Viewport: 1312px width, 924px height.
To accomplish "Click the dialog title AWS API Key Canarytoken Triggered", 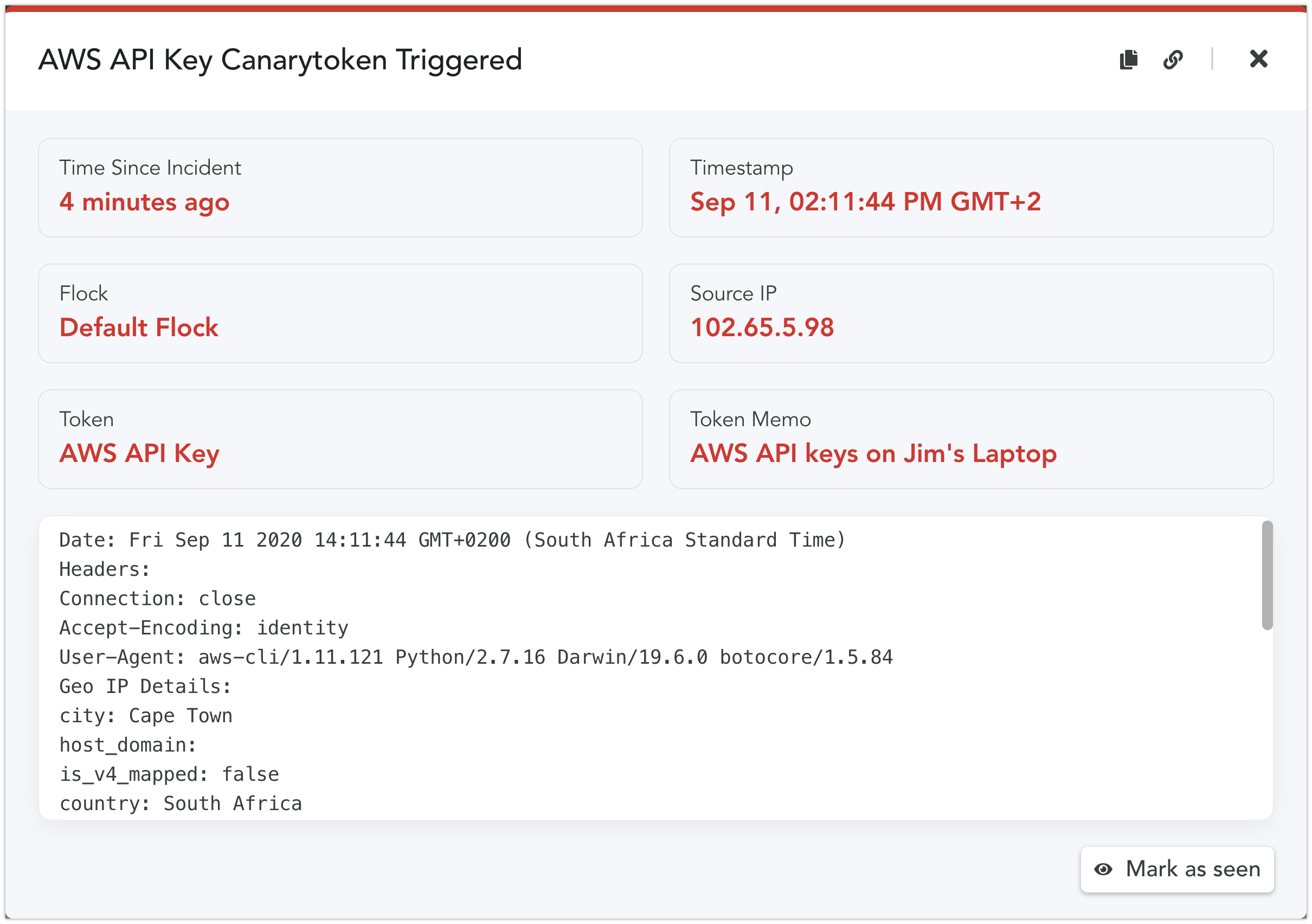I will point(280,60).
